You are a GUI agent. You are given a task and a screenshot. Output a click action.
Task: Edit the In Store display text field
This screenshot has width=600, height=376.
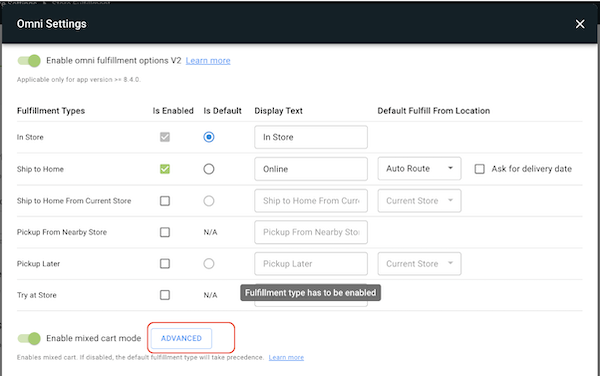311,137
